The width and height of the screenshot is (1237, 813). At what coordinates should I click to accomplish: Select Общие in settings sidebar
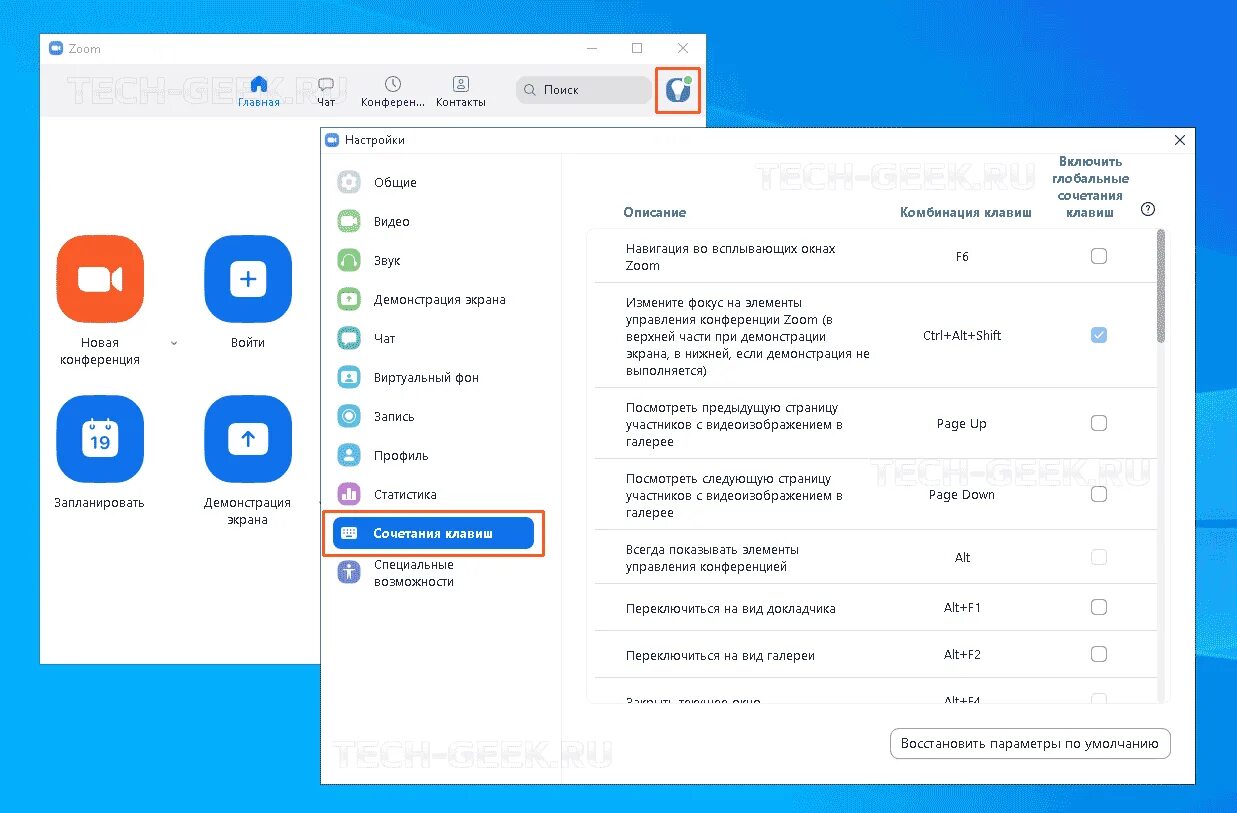395,183
